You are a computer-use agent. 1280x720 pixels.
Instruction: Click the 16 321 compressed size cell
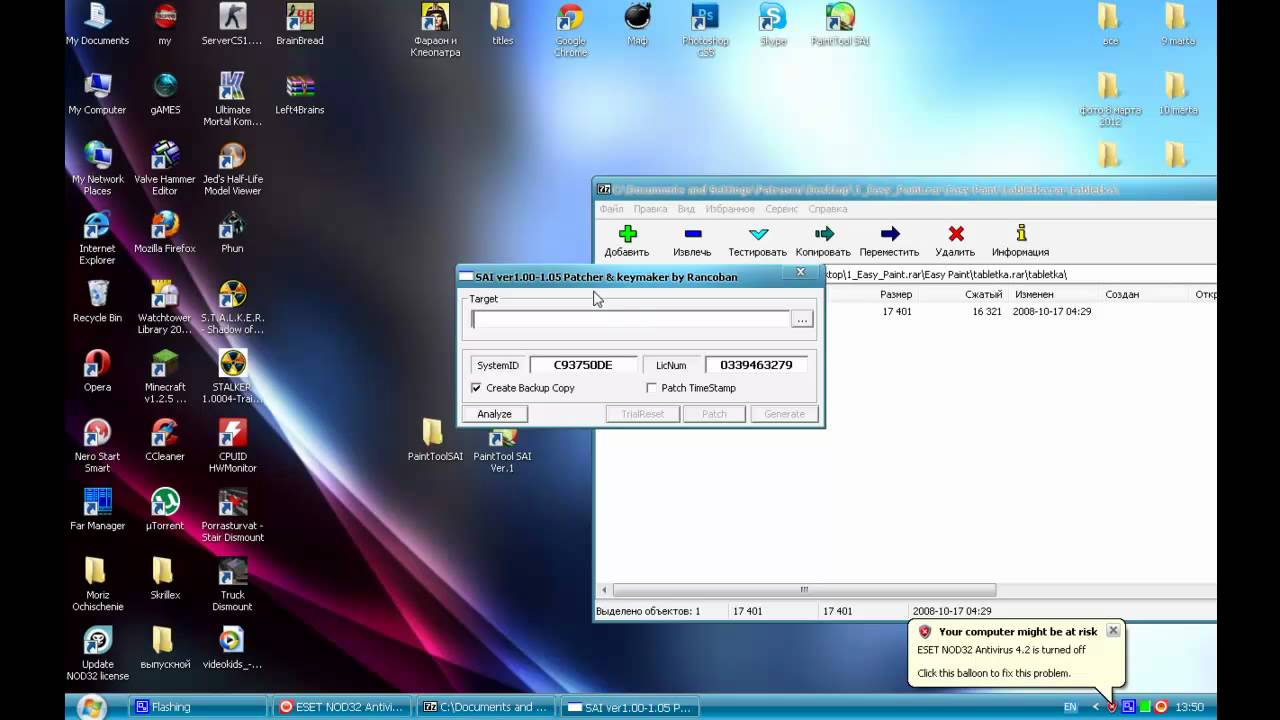986,311
